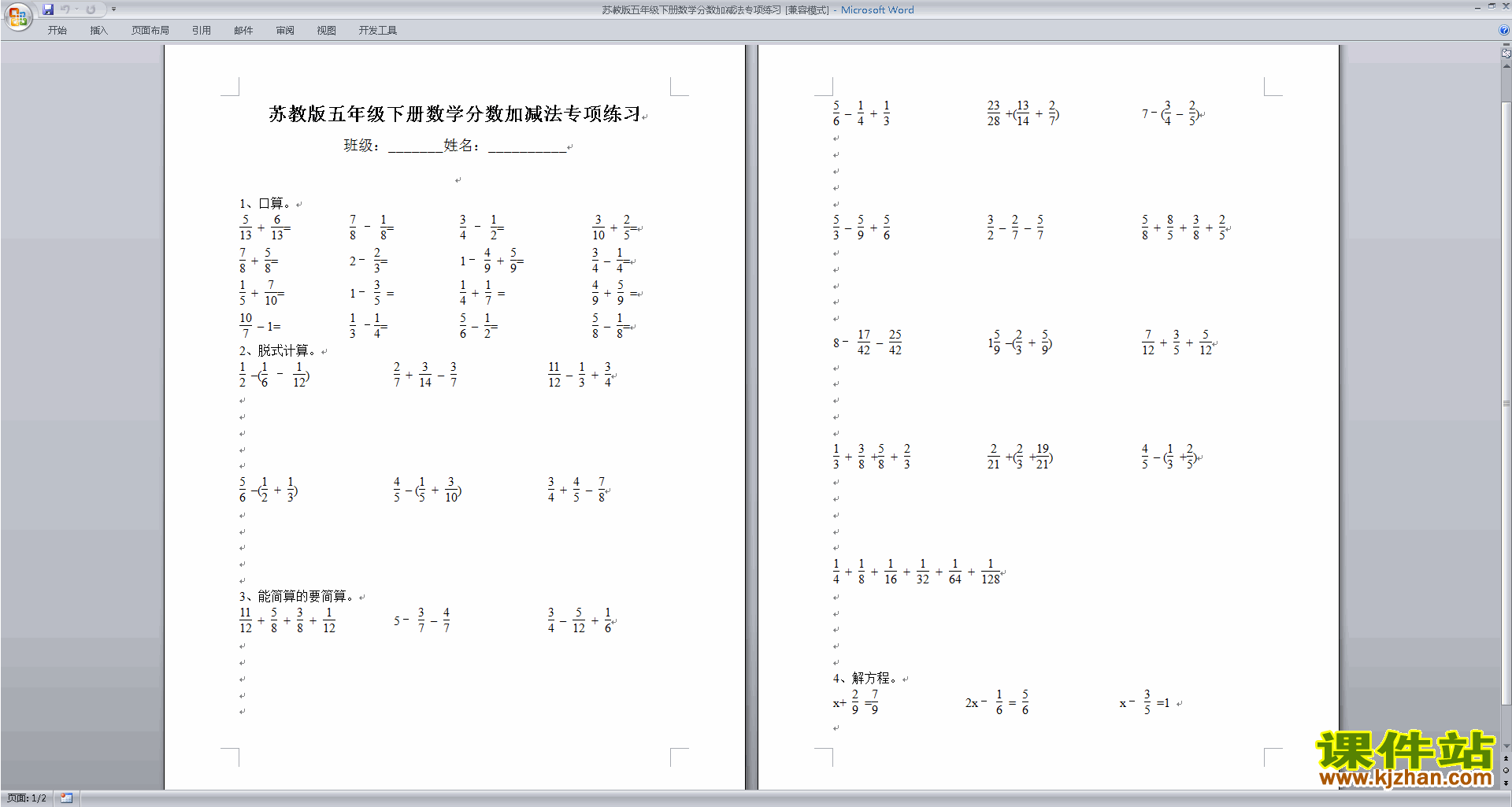Click the macro recording icon in status bar
The image size is (1512, 807).
click(66, 798)
